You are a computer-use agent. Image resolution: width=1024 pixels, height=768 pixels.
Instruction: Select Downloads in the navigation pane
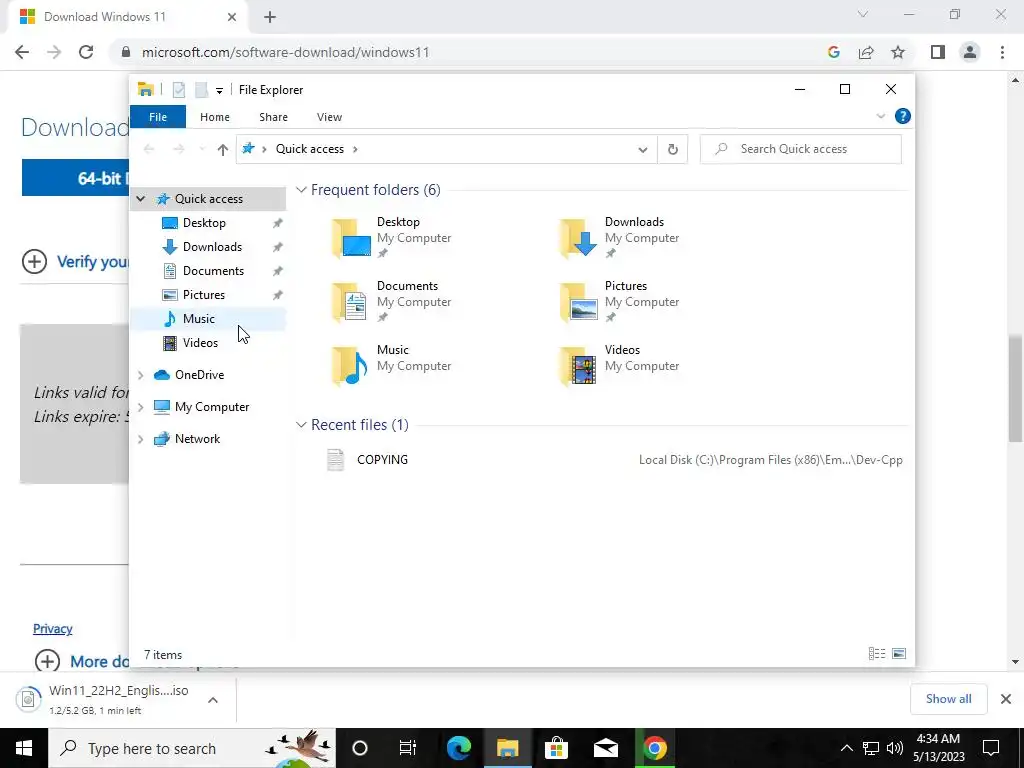[x=212, y=247]
